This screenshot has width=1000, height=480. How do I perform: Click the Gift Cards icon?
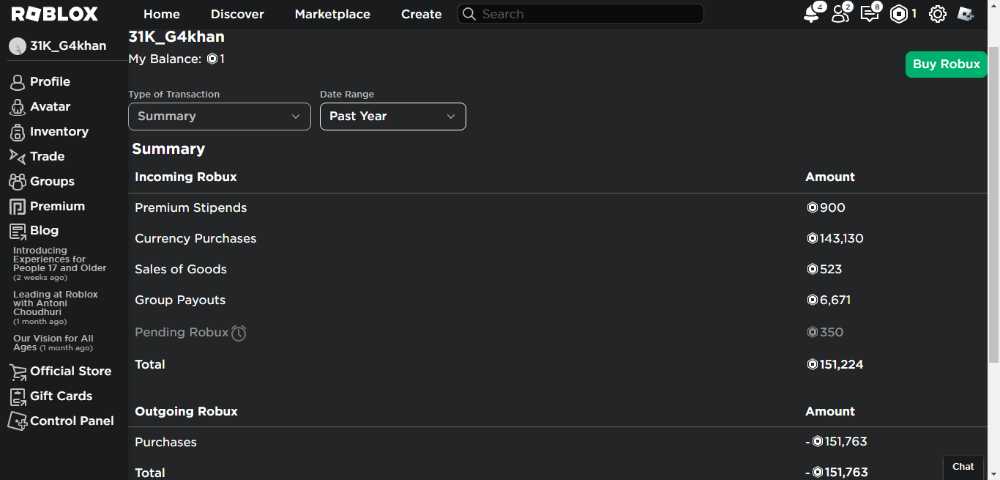(18, 396)
